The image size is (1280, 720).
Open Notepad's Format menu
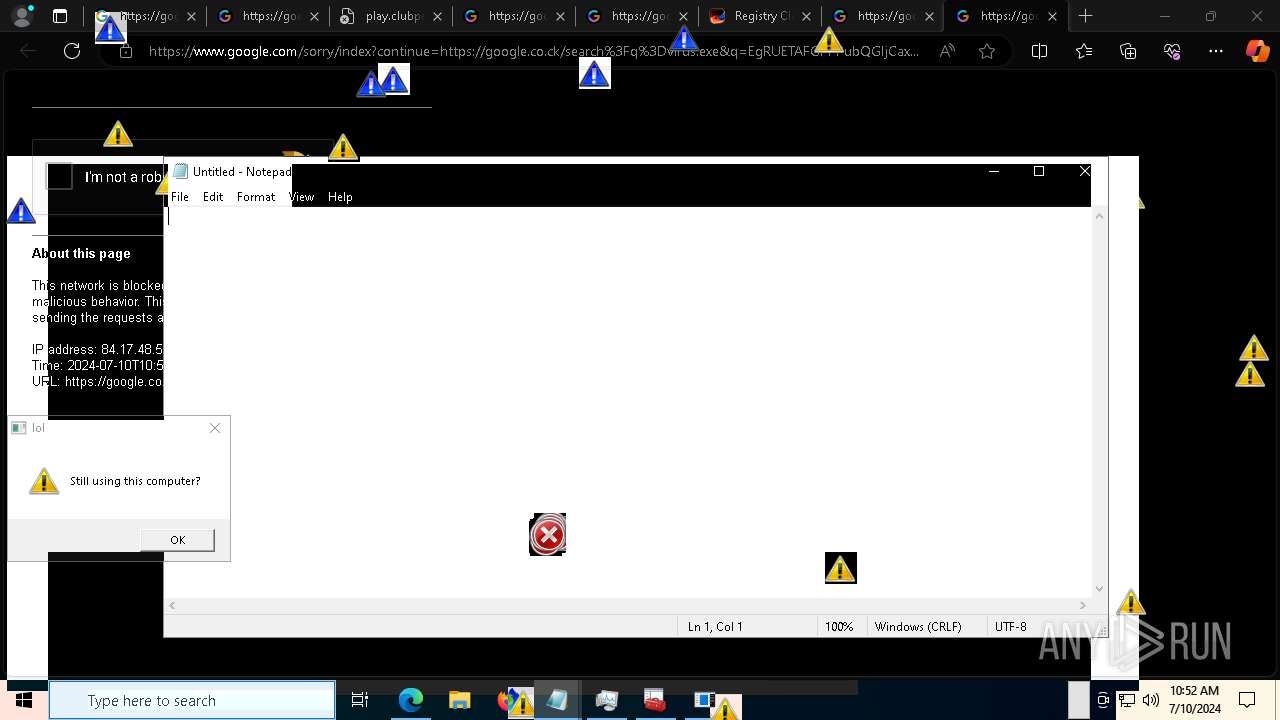pos(256,197)
